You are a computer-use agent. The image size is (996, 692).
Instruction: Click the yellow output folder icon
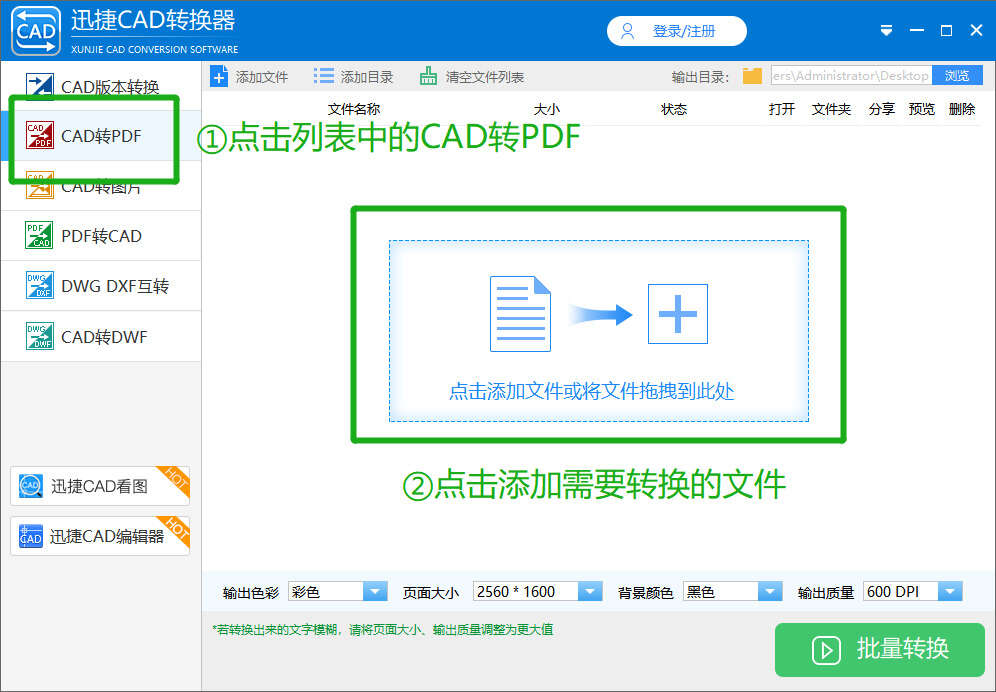point(752,76)
